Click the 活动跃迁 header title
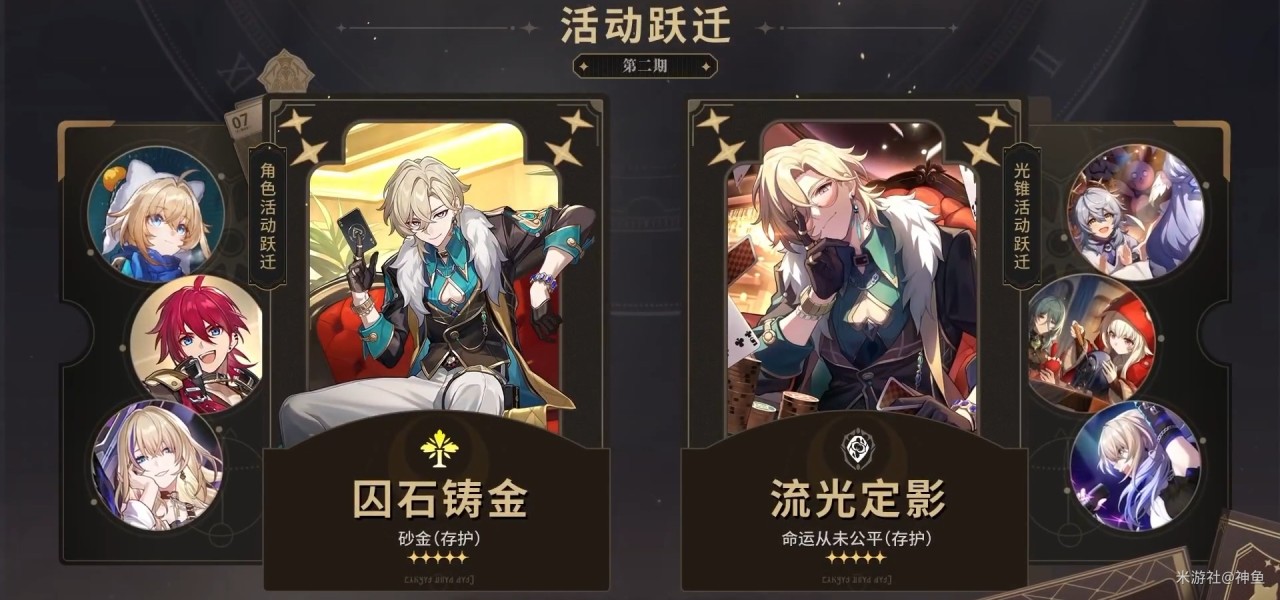The image size is (1280, 600). 645,25
